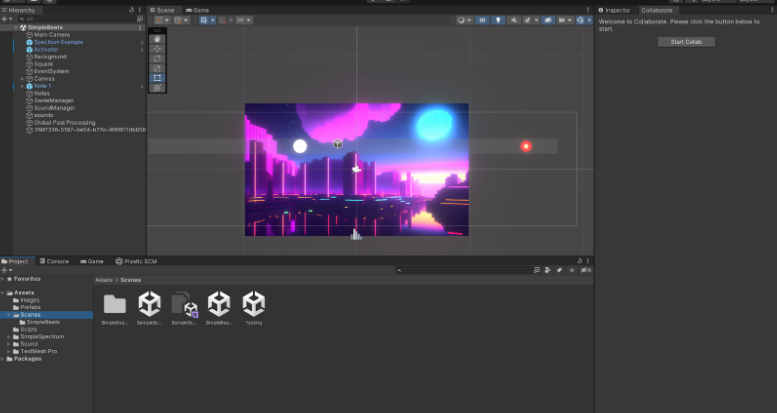Switch to the Scene tab
This screenshot has width=777, height=413.
(162, 10)
